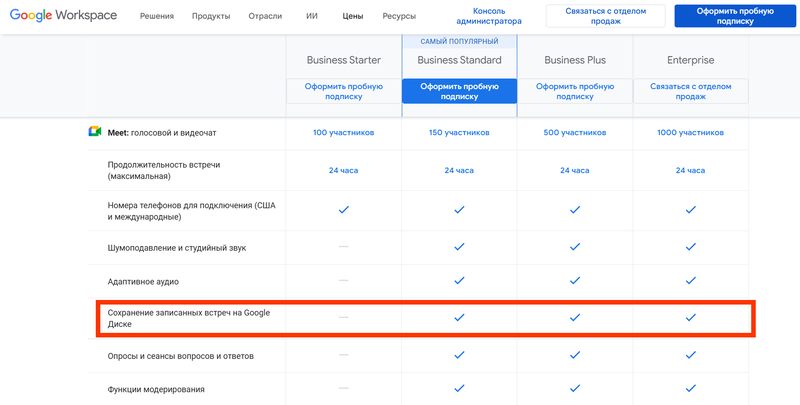Click the Meet camera icon

coord(94,132)
